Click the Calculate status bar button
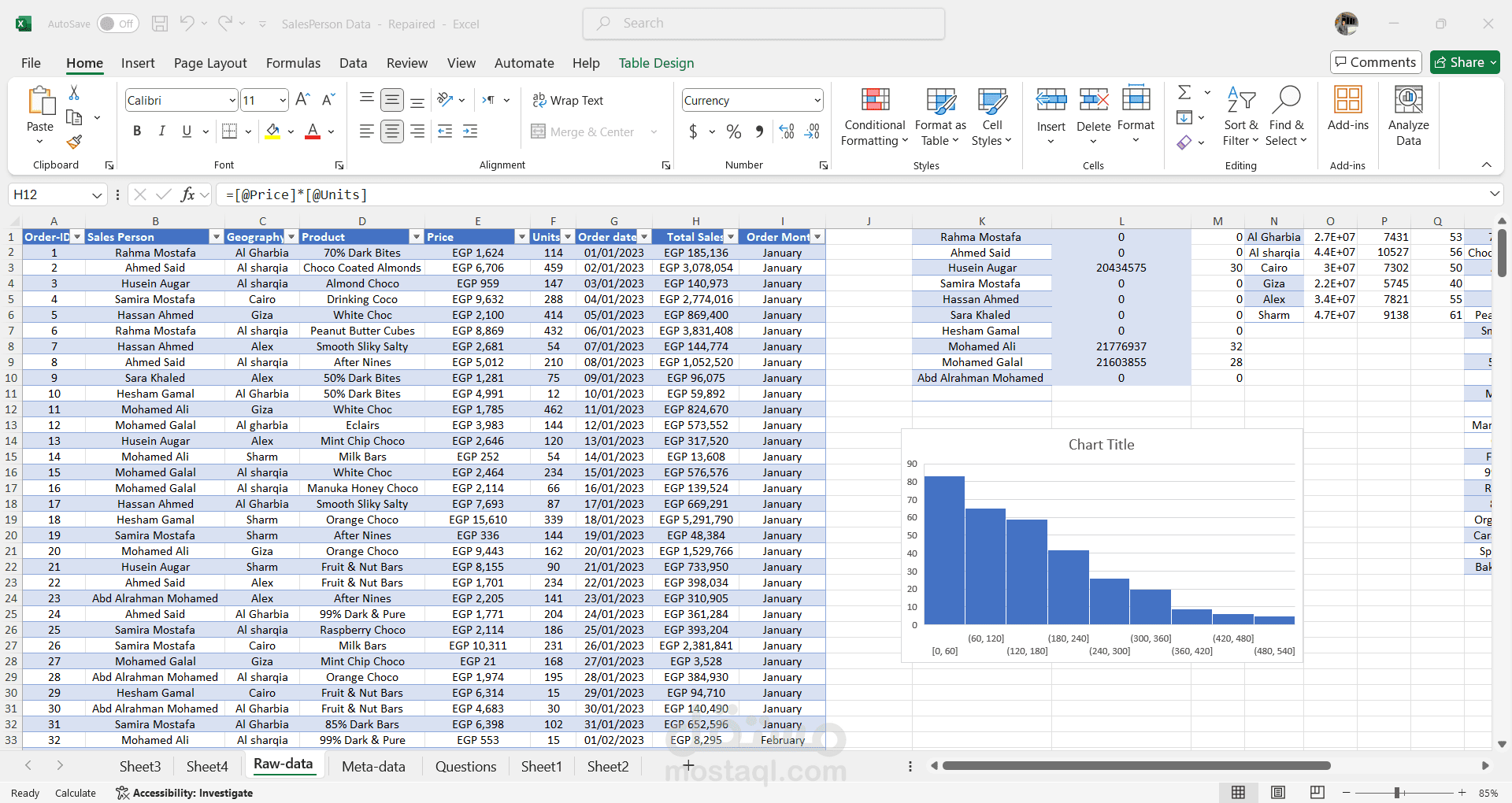Screen dimensions: 1512x803 point(76,793)
